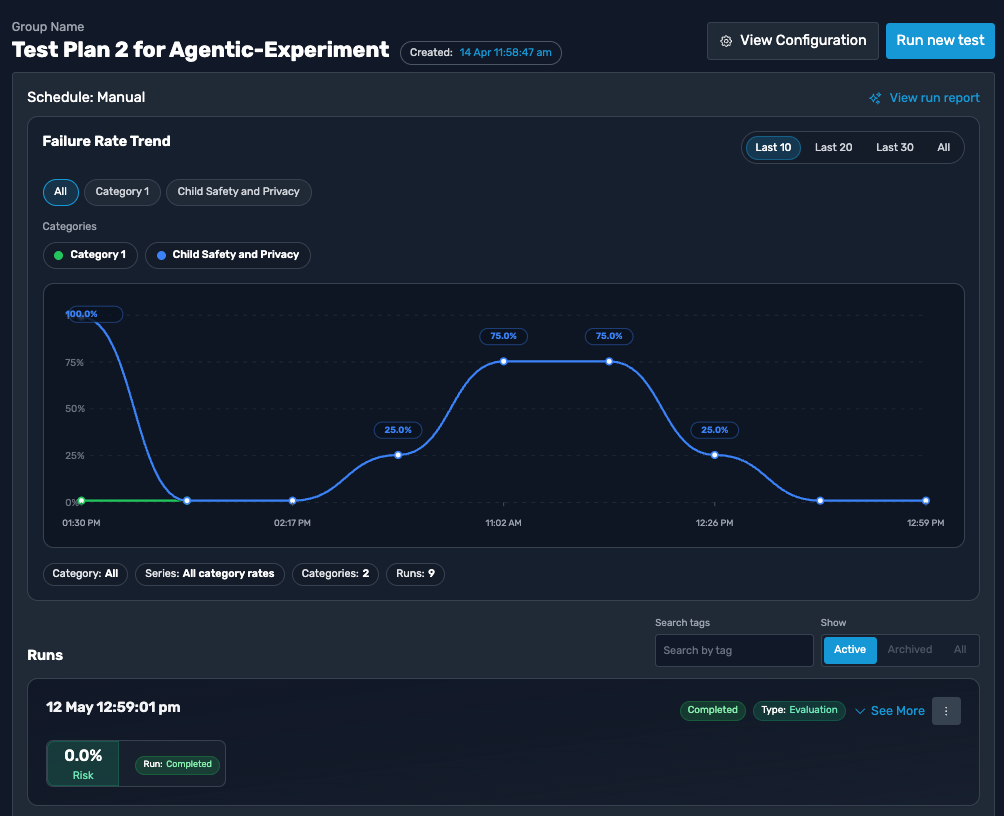1004x816 pixels.
Task: Click the 12:59 PM chart data point
Action: (925, 501)
